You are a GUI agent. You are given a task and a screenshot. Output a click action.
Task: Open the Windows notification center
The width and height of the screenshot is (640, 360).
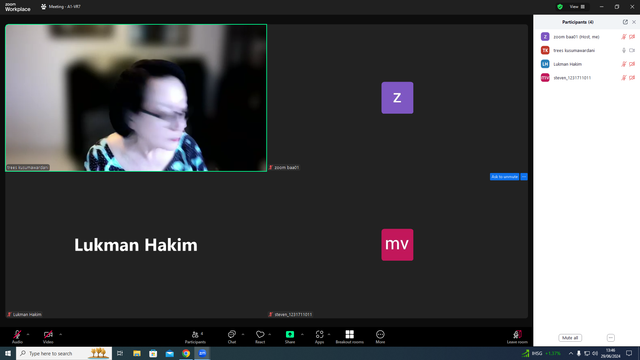629,353
